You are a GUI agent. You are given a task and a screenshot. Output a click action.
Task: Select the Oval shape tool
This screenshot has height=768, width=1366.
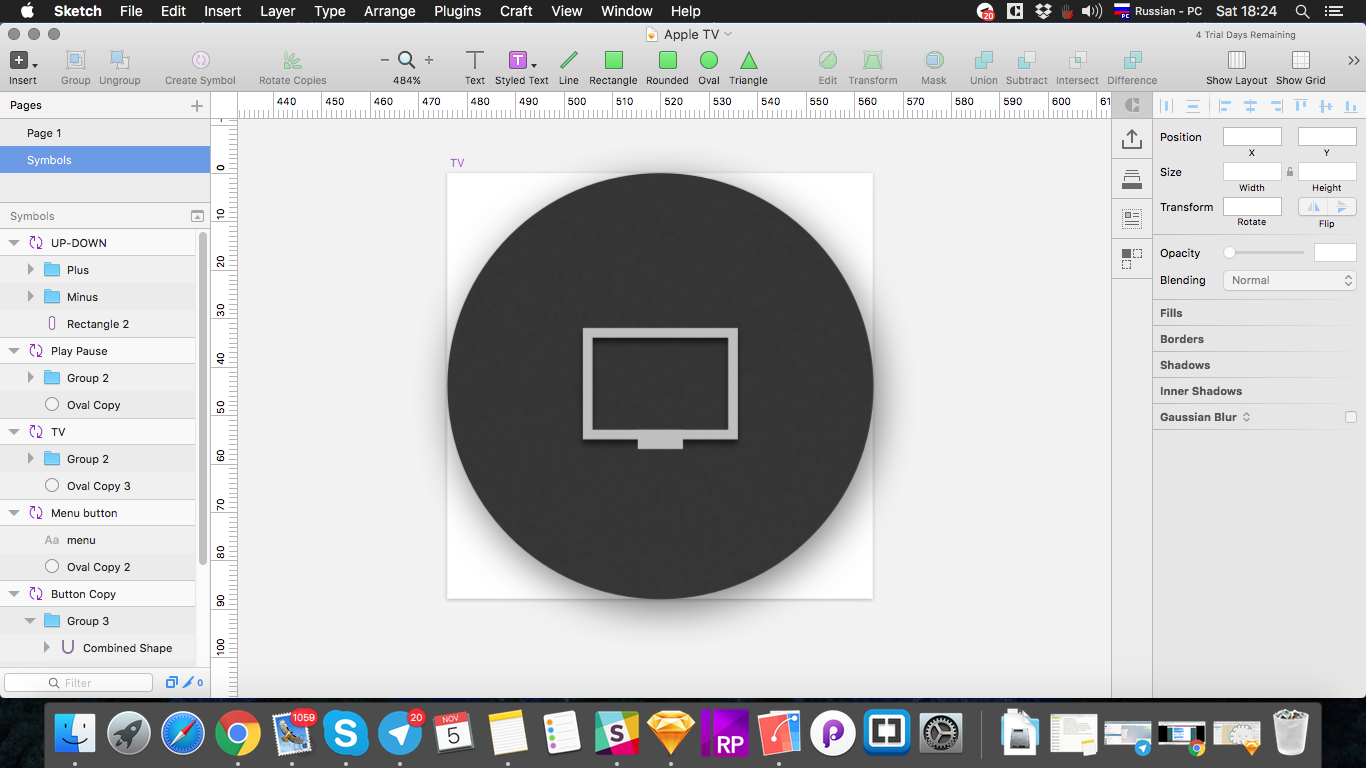pyautogui.click(x=709, y=61)
